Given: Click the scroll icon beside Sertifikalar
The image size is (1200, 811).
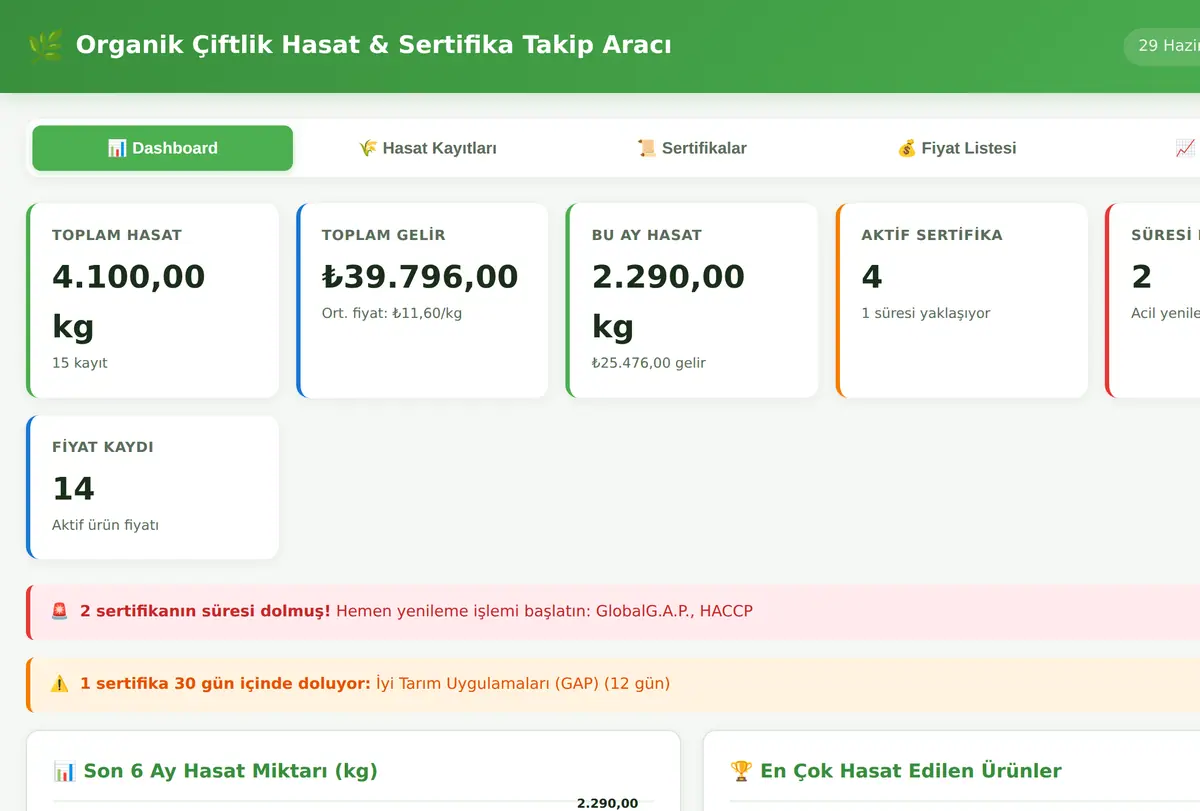Looking at the screenshot, I should 647,148.
